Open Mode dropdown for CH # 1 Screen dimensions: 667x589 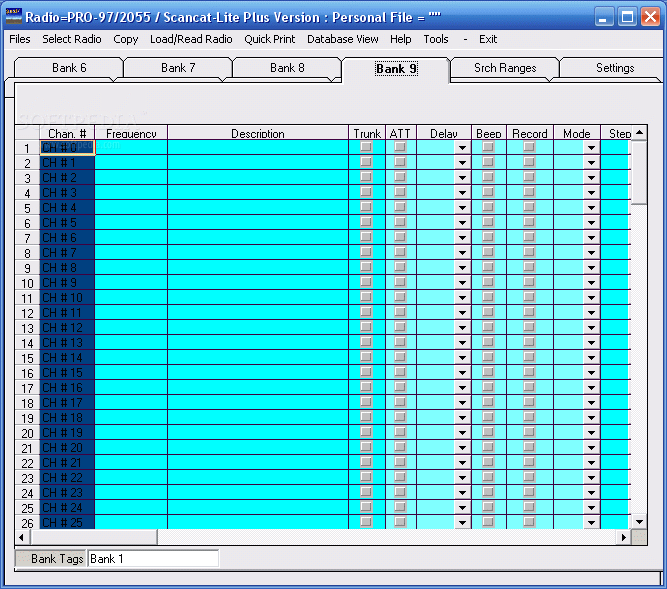(591, 162)
